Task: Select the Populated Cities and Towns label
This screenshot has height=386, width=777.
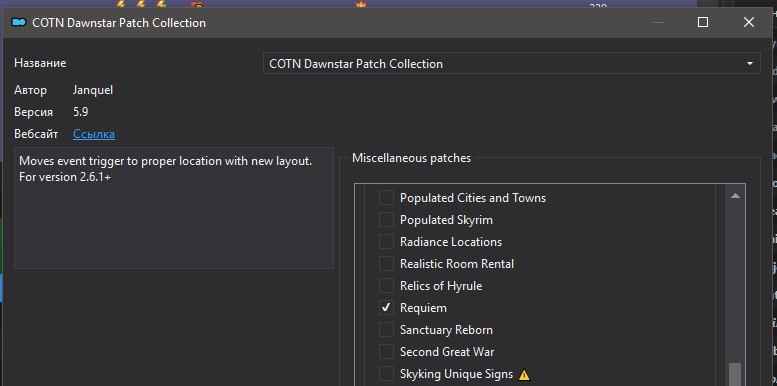Action: tap(473, 198)
